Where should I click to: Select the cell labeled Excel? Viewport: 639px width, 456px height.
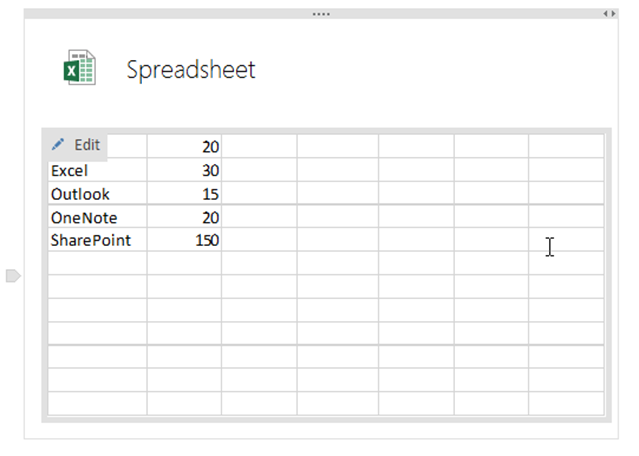[97, 171]
